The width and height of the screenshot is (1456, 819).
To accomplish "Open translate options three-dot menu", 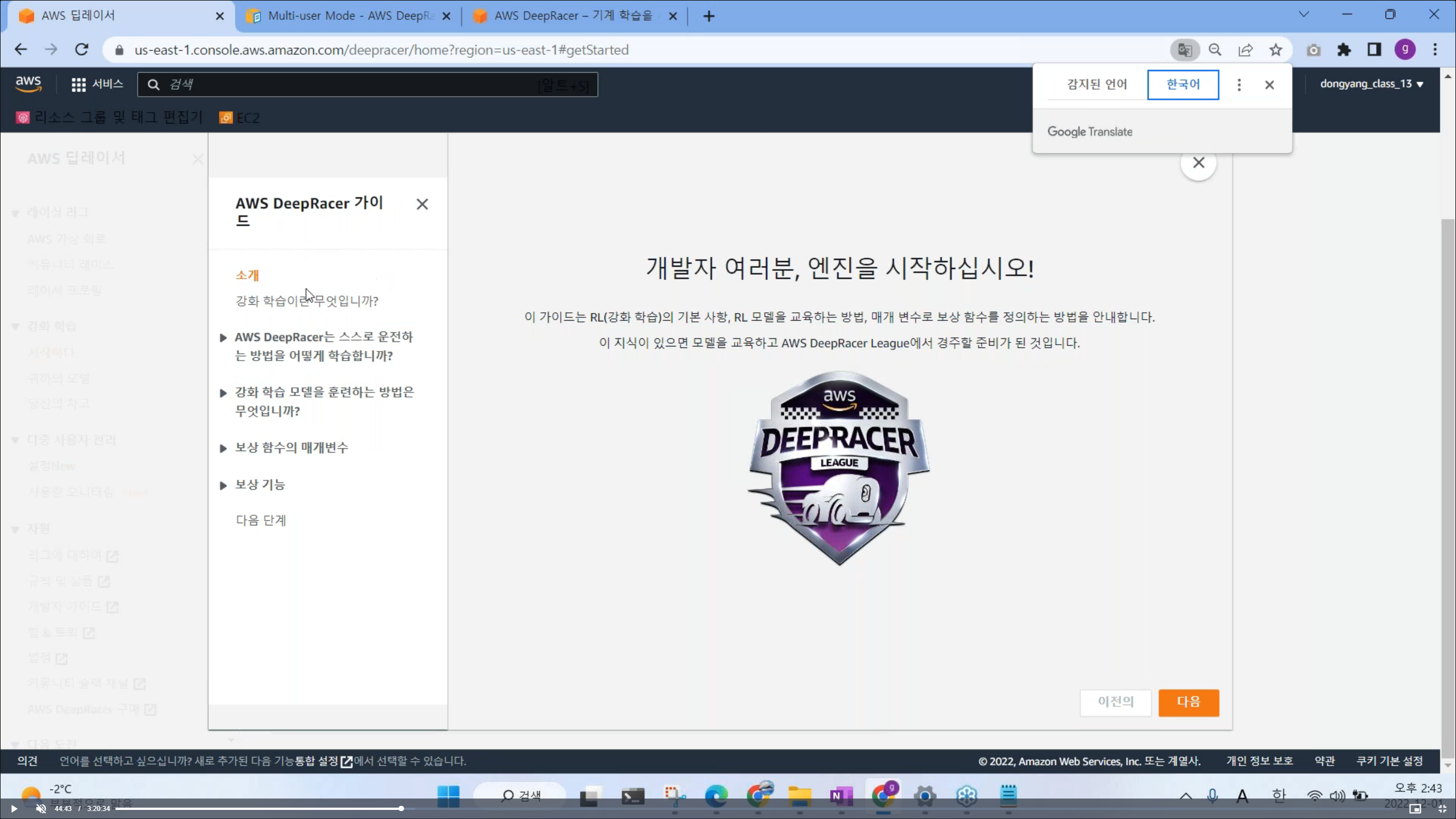I will coord(1239,85).
